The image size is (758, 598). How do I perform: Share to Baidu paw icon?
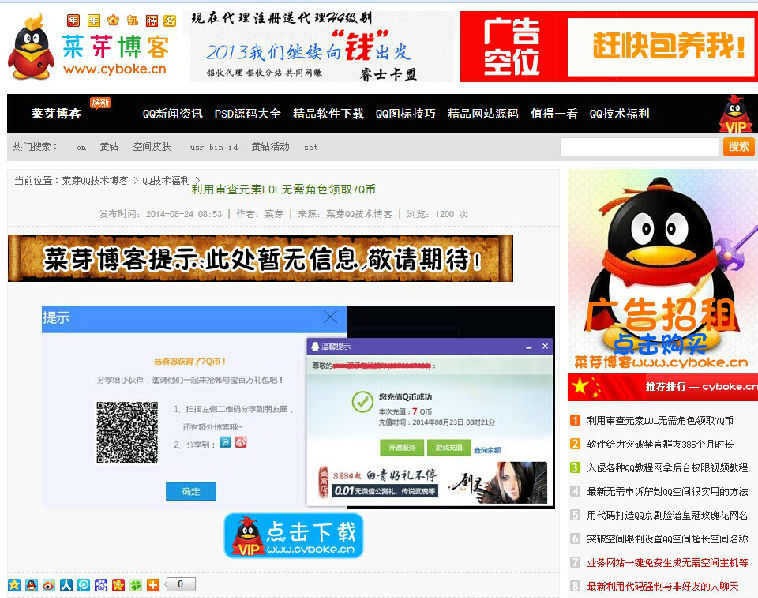(x=101, y=585)
